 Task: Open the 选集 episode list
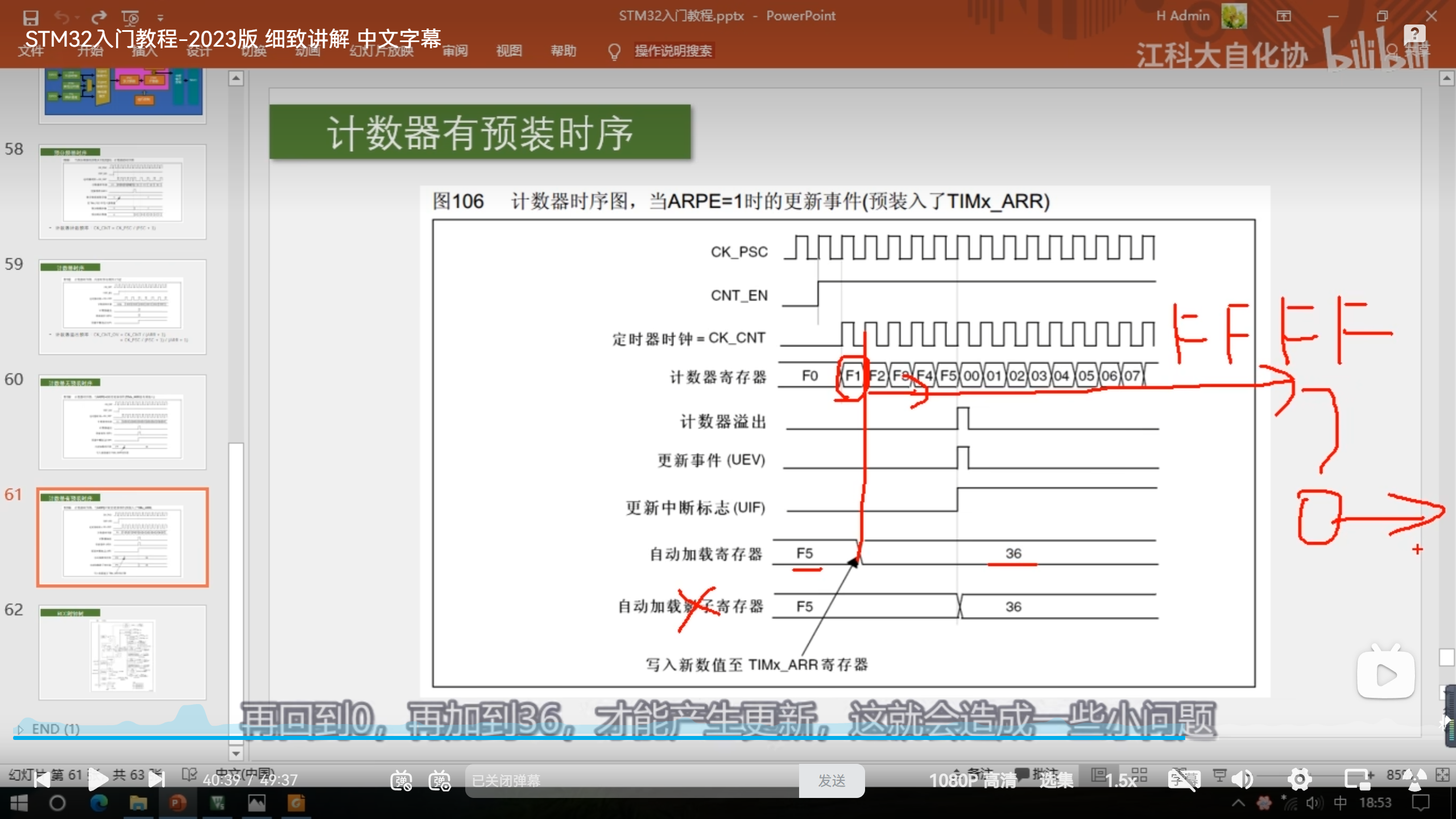[1056, 780]
